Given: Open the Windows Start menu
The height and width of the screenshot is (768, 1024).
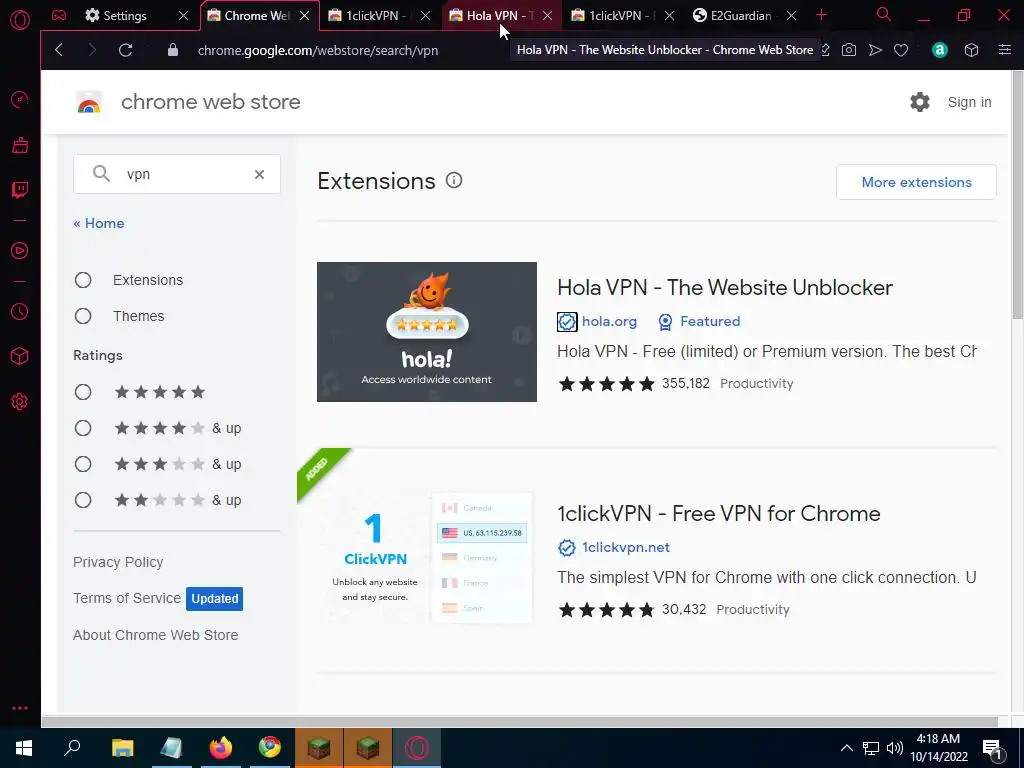Looking at the screenshot, I should point(24,748).
